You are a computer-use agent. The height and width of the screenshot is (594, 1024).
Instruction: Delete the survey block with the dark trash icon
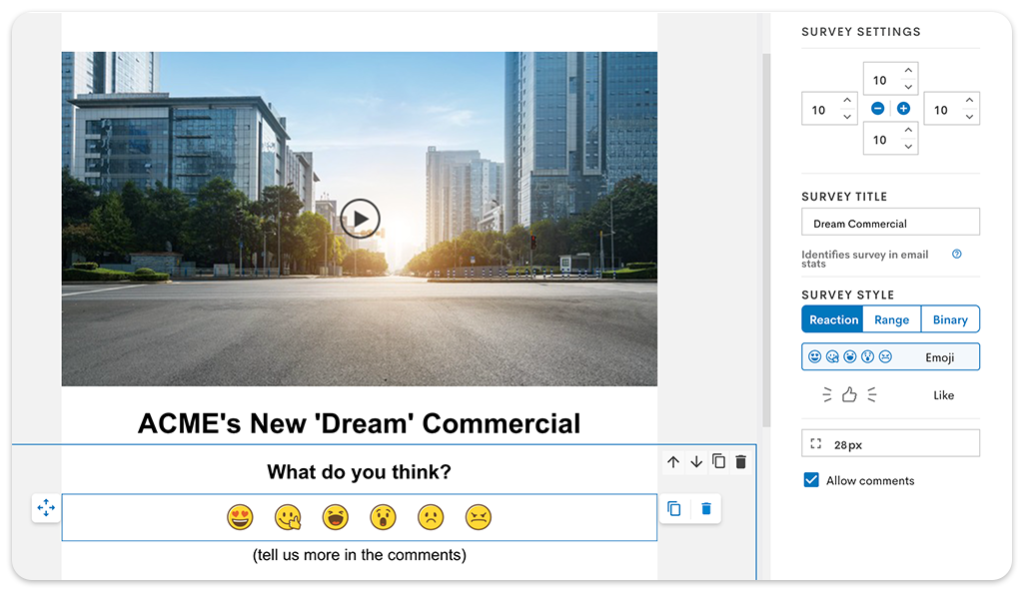pos(741,462)
